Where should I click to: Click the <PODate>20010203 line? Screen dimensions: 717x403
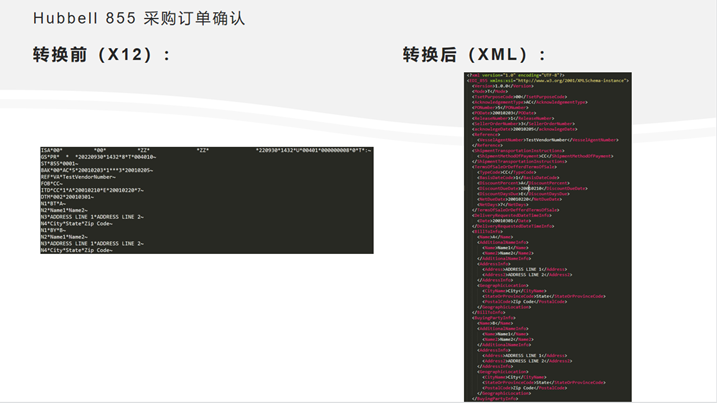coord(504,113)
